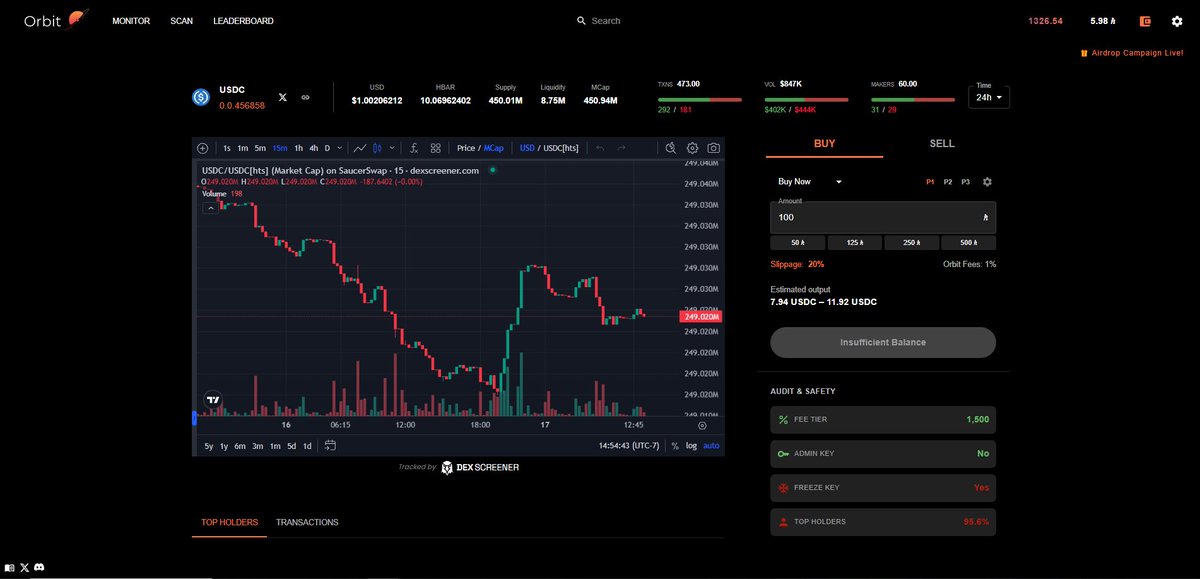Open the TOP HOLDERS tab

coord(229,522)
